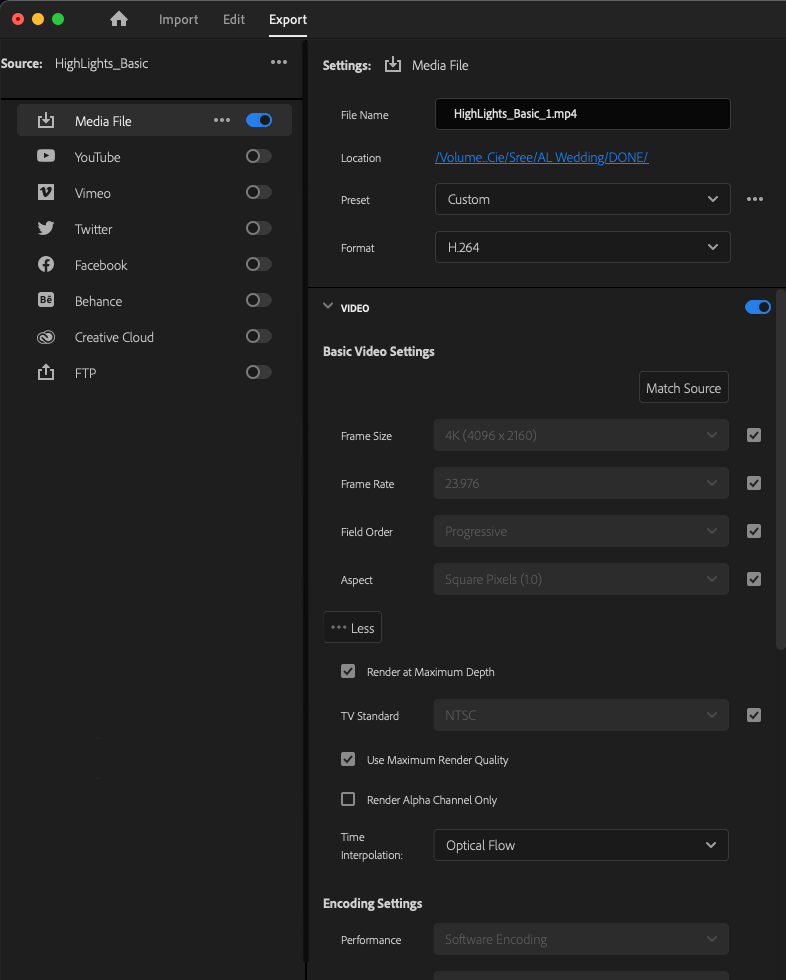Go to the Home screen icon
Screen dimensions: 786x980
tap(119, 19)
